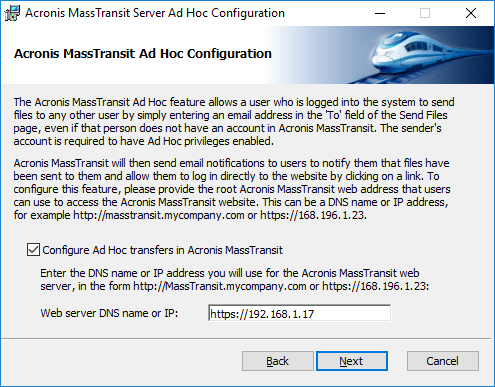Proceed with the Next button
495x387 pixels.
tap(352, 361)
